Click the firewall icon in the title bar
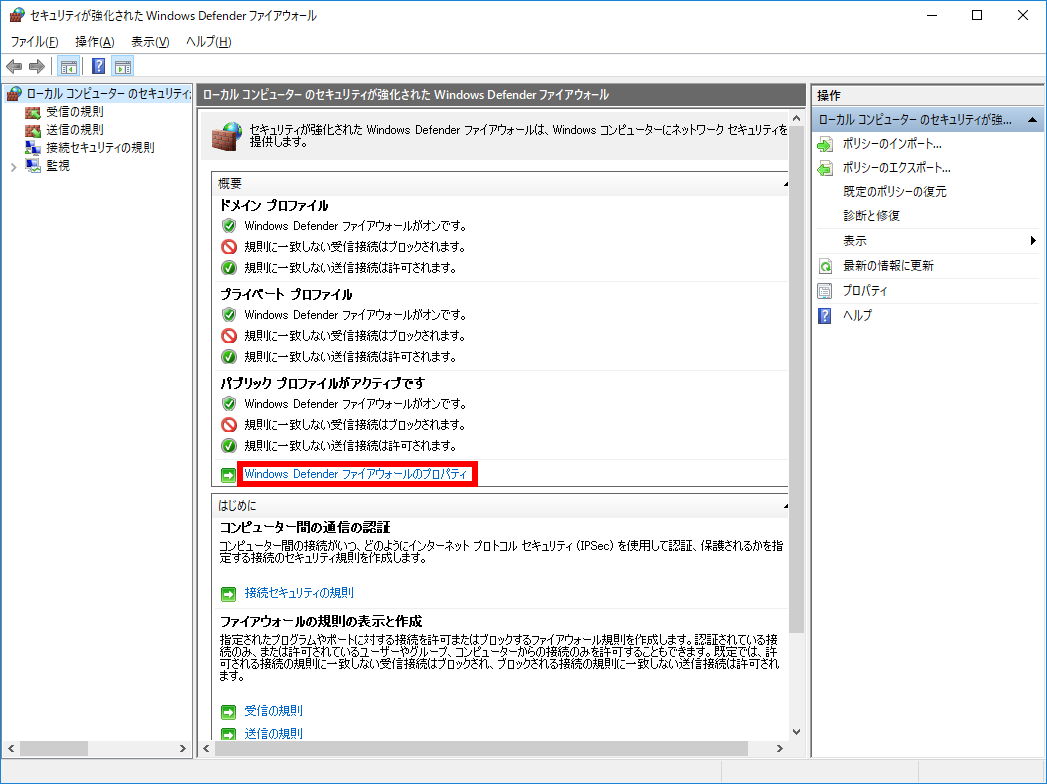The height and width of the screenshot is (784, 1047). [x=17, y=15]
